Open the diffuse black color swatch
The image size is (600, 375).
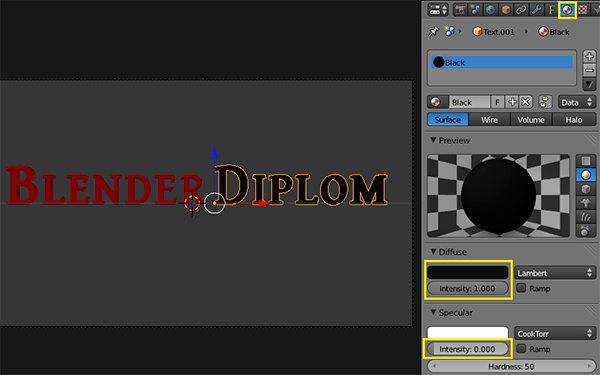coord(468,272)
